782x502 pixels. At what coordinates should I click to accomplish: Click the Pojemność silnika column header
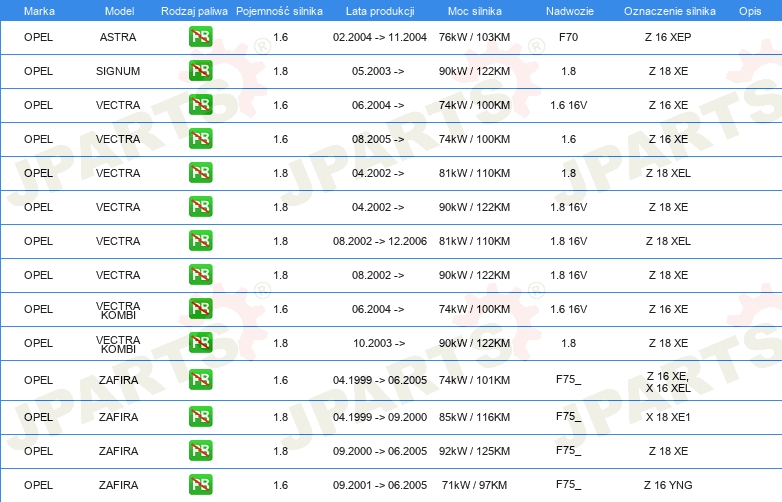tap(279, 11)
